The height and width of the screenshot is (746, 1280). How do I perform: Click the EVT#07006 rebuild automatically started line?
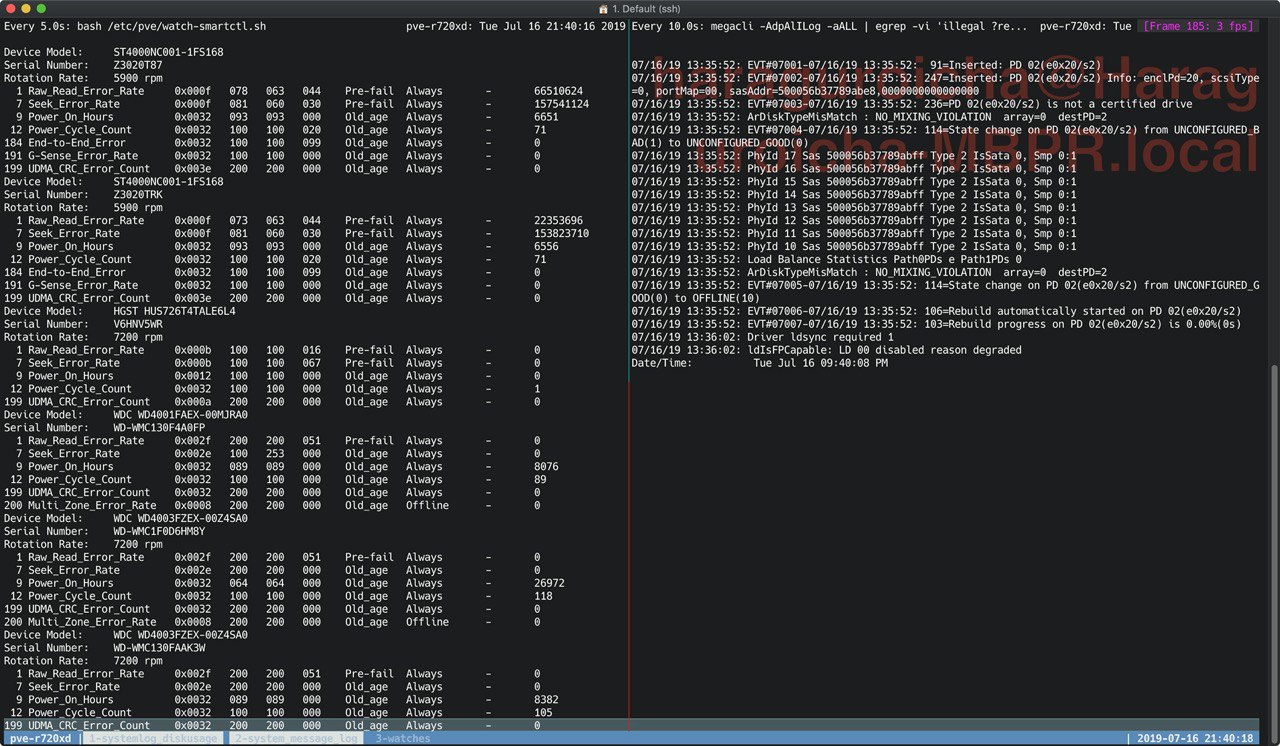point(936,311)
